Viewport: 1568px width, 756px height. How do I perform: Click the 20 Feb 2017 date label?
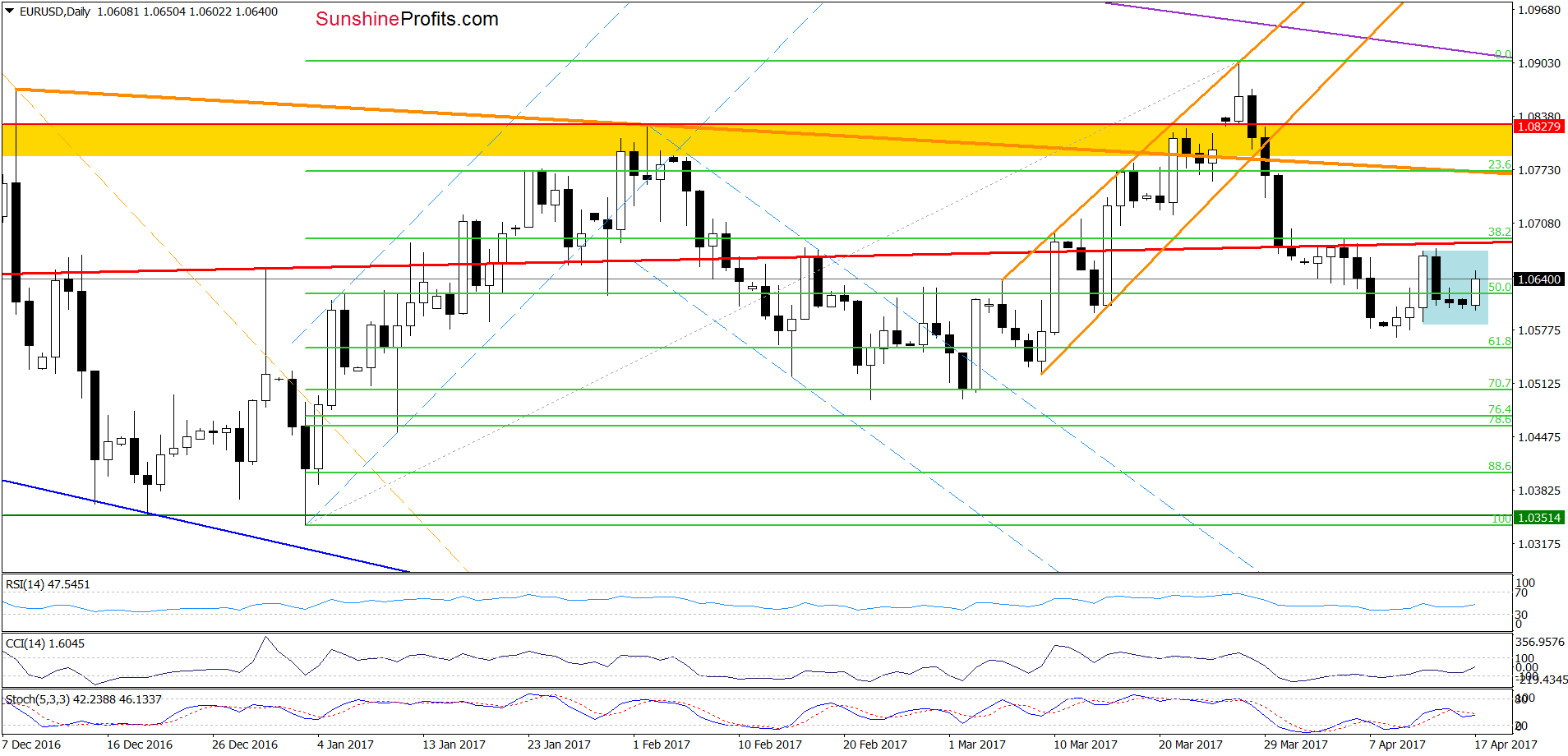point(875,744)
